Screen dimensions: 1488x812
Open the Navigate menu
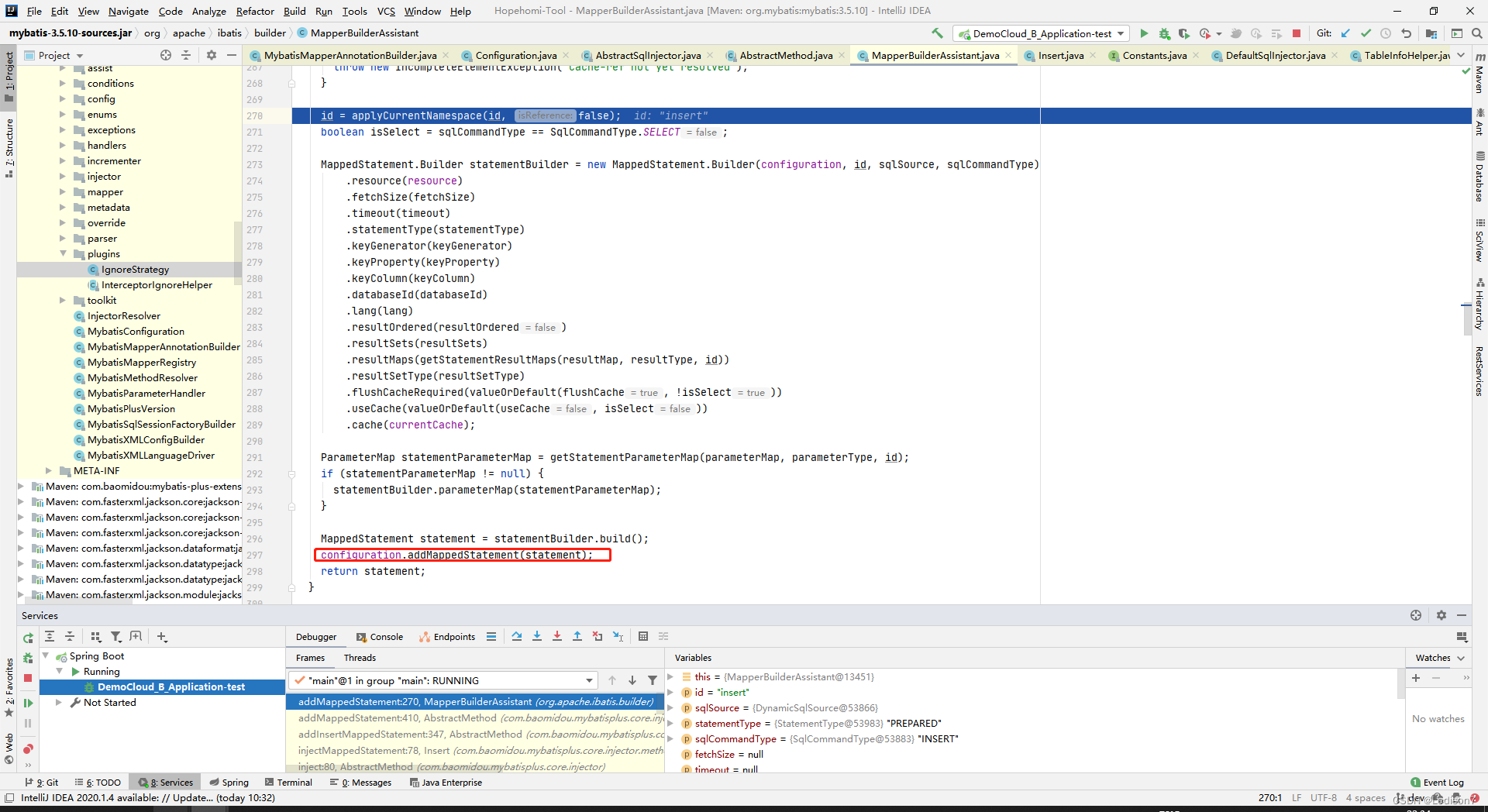pyautogui.click(x=129, y=11)
